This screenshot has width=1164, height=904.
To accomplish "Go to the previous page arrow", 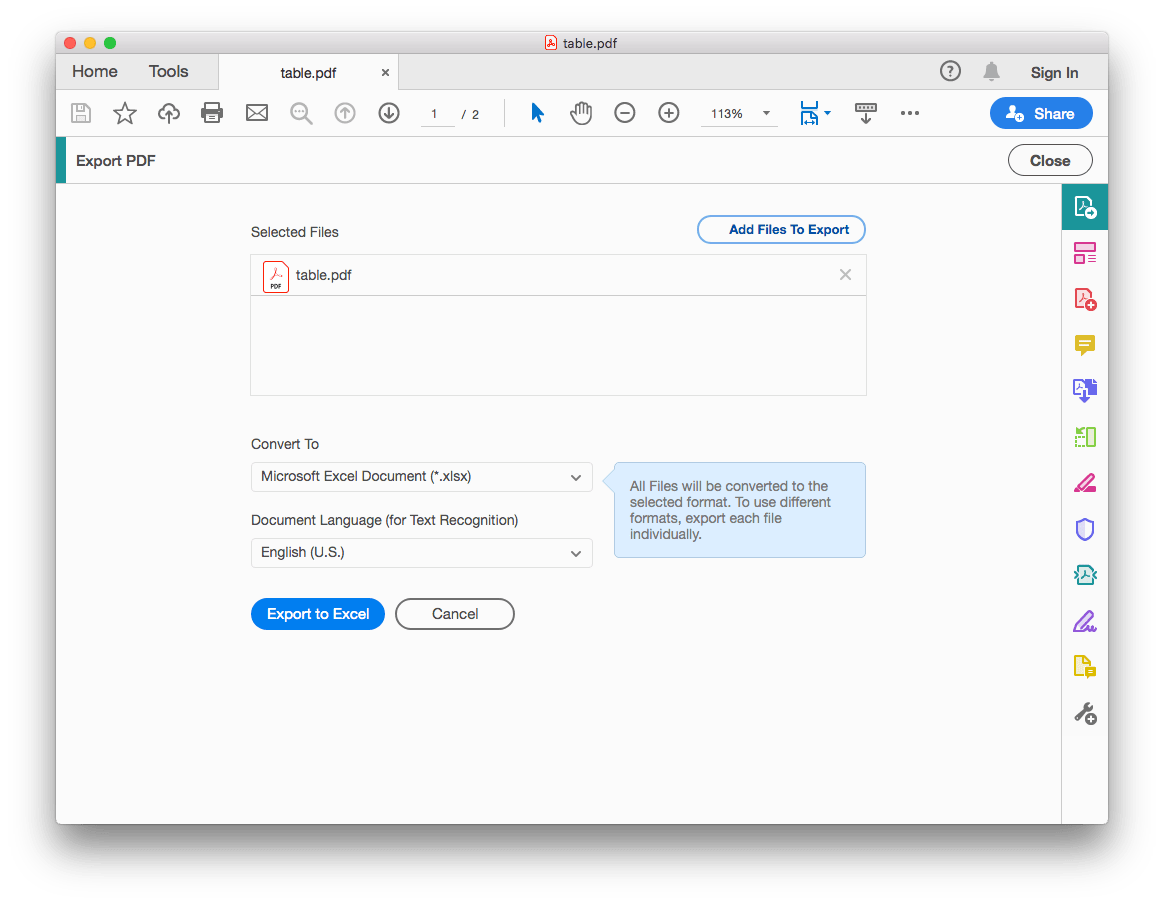I will [345, 113].
